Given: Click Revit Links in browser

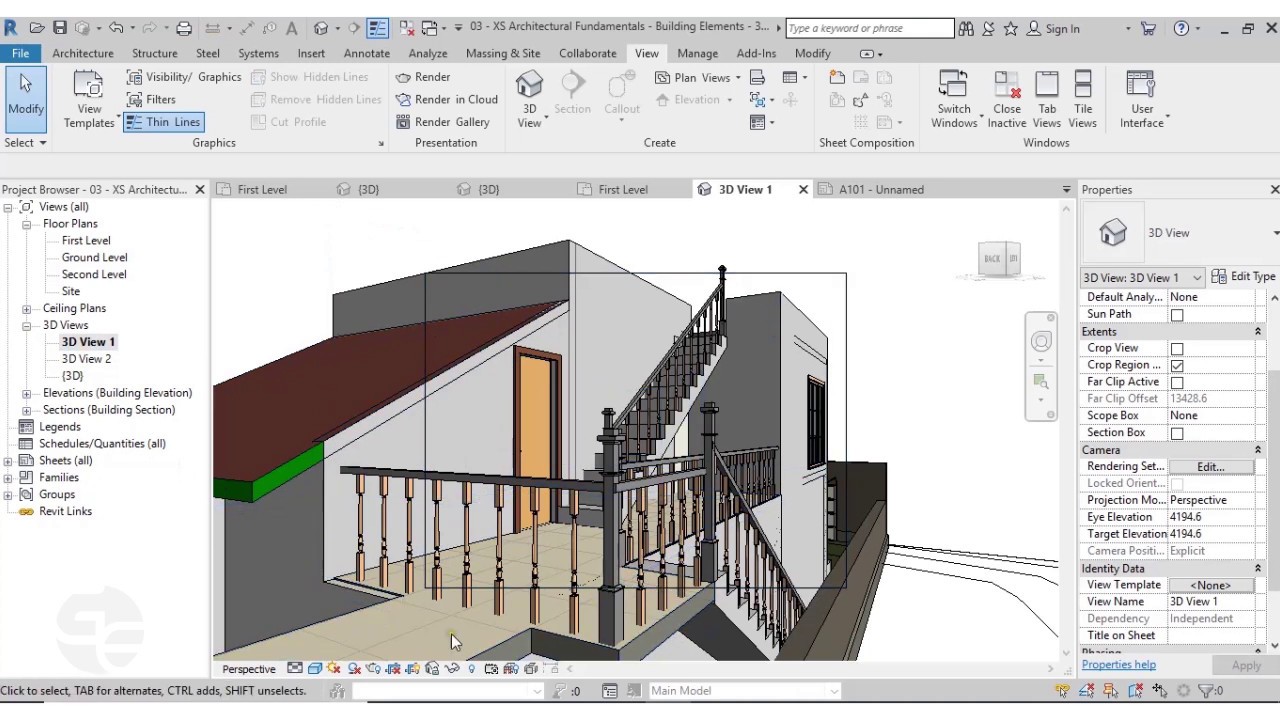Looking at the screenshot, I should [65, 511].
